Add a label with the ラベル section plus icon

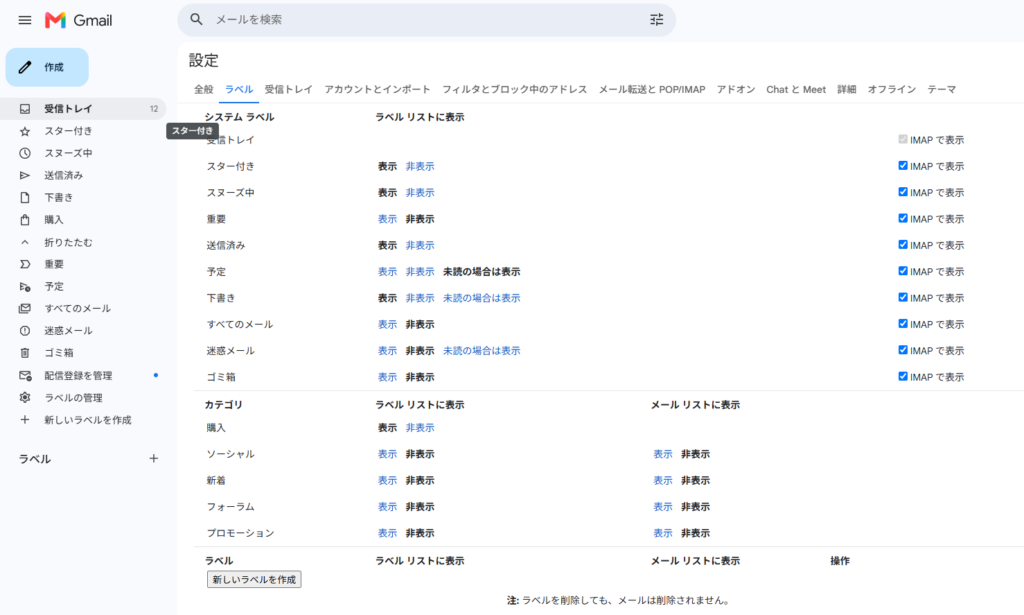153,458
